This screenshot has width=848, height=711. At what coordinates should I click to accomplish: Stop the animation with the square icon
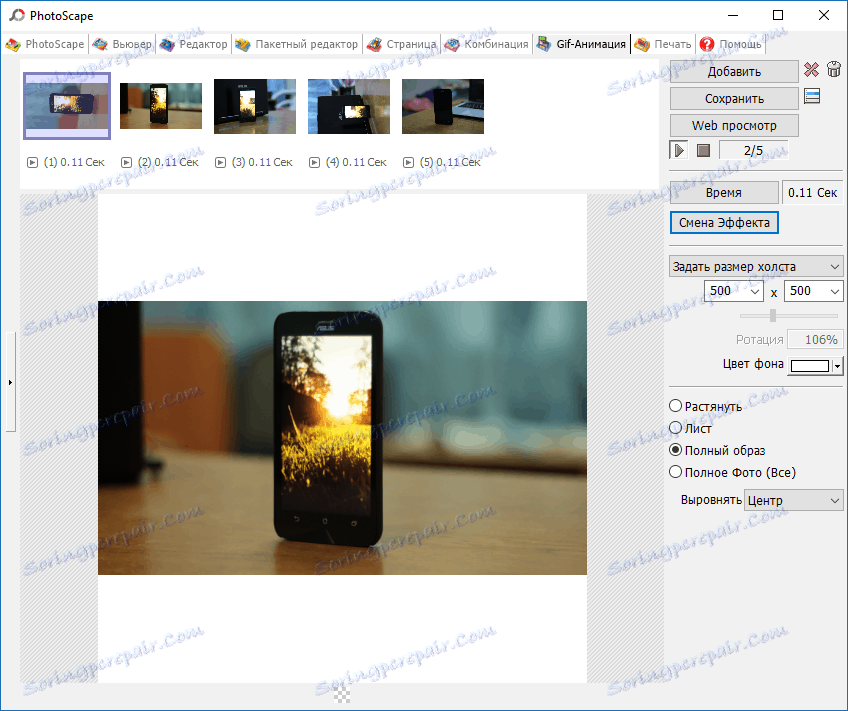702,149
